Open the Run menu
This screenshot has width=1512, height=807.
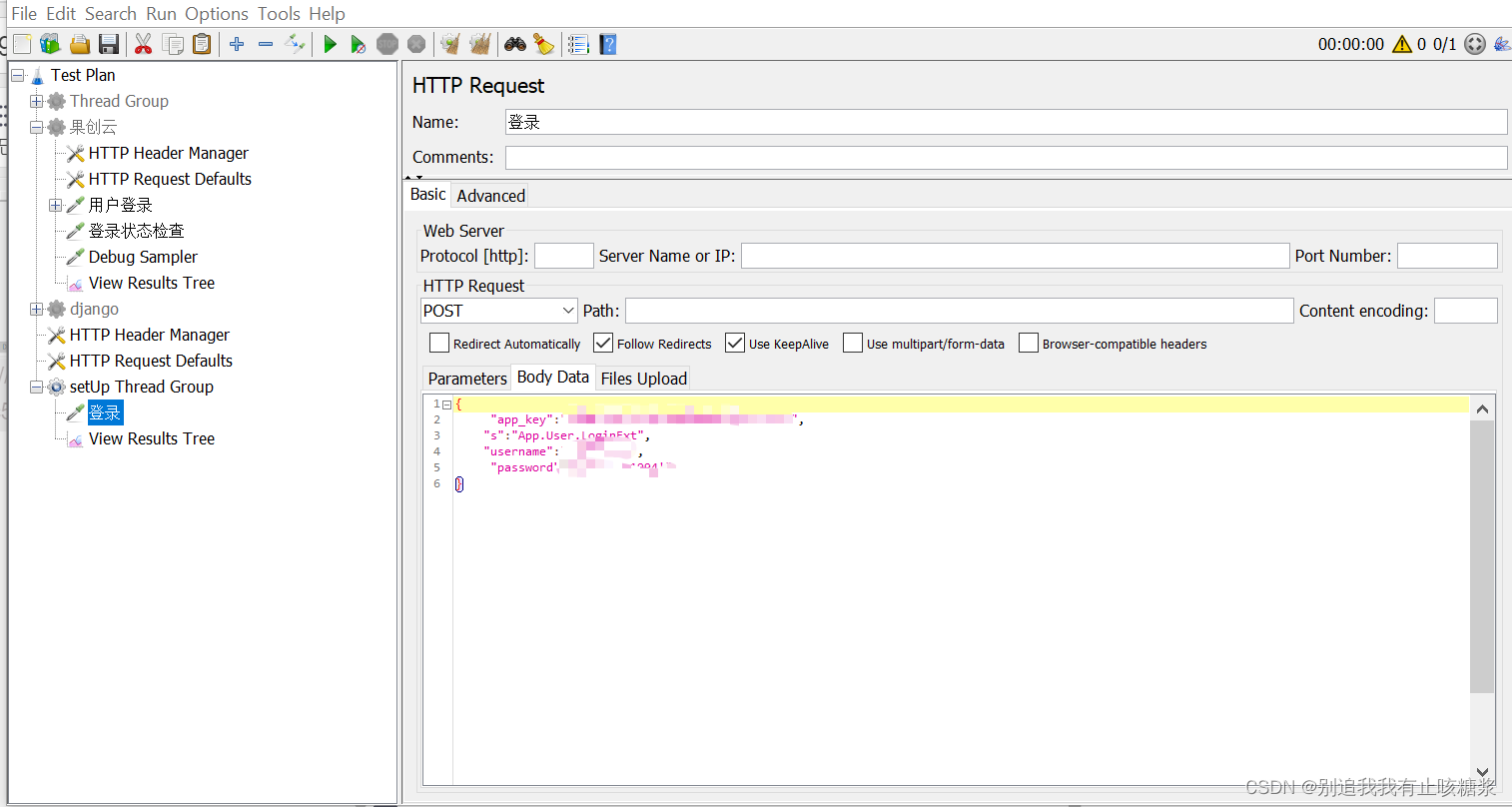[x=161, y=14]
